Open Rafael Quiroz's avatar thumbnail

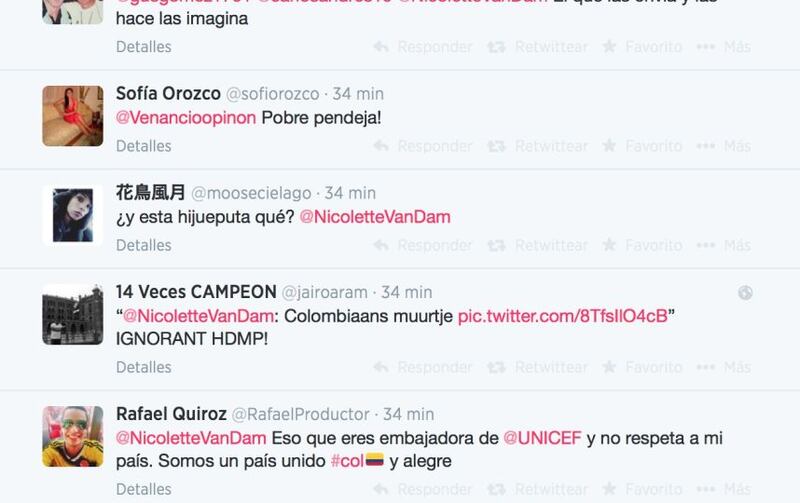coord(73,437)
